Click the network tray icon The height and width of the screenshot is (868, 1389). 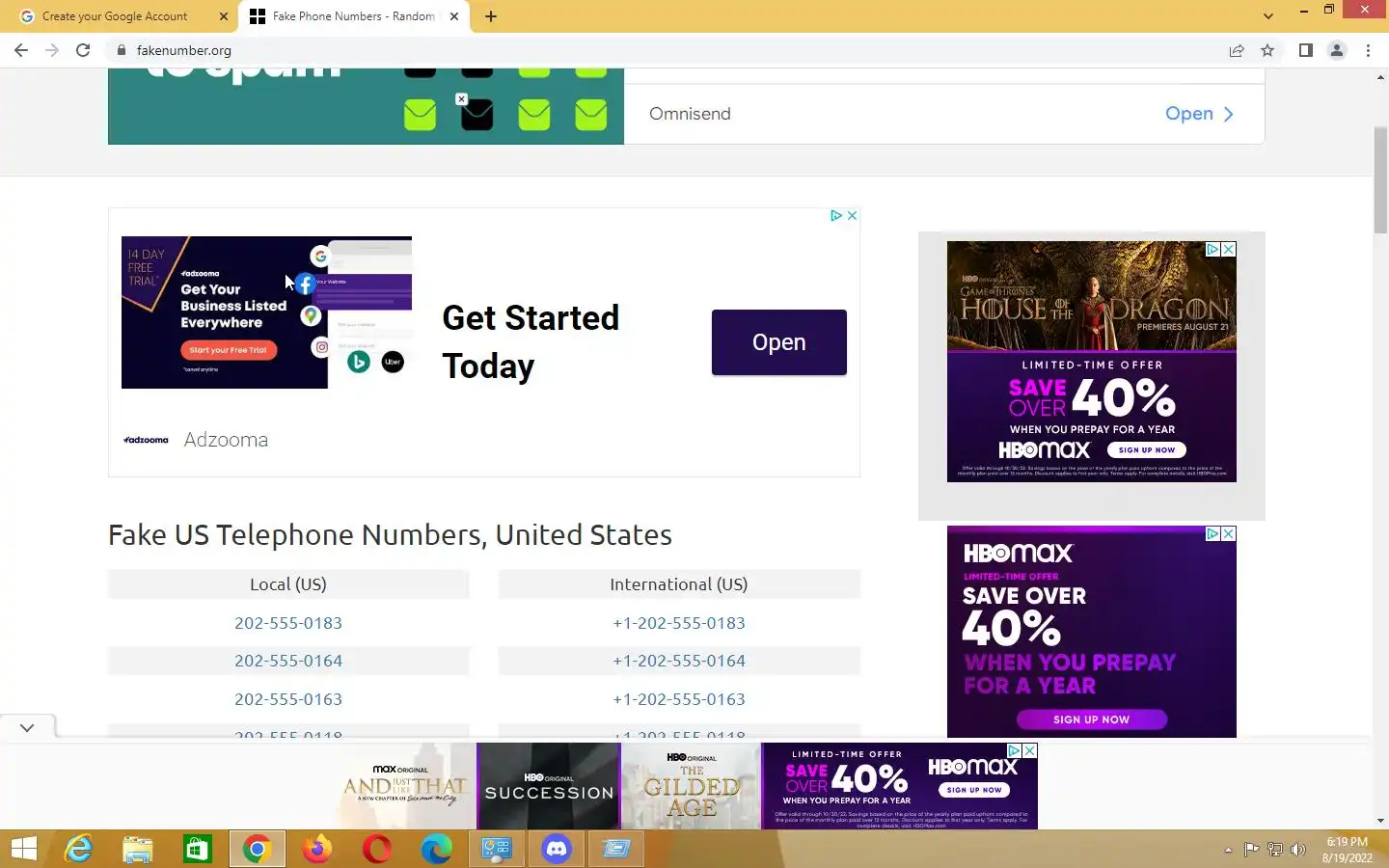(1275, 850)
